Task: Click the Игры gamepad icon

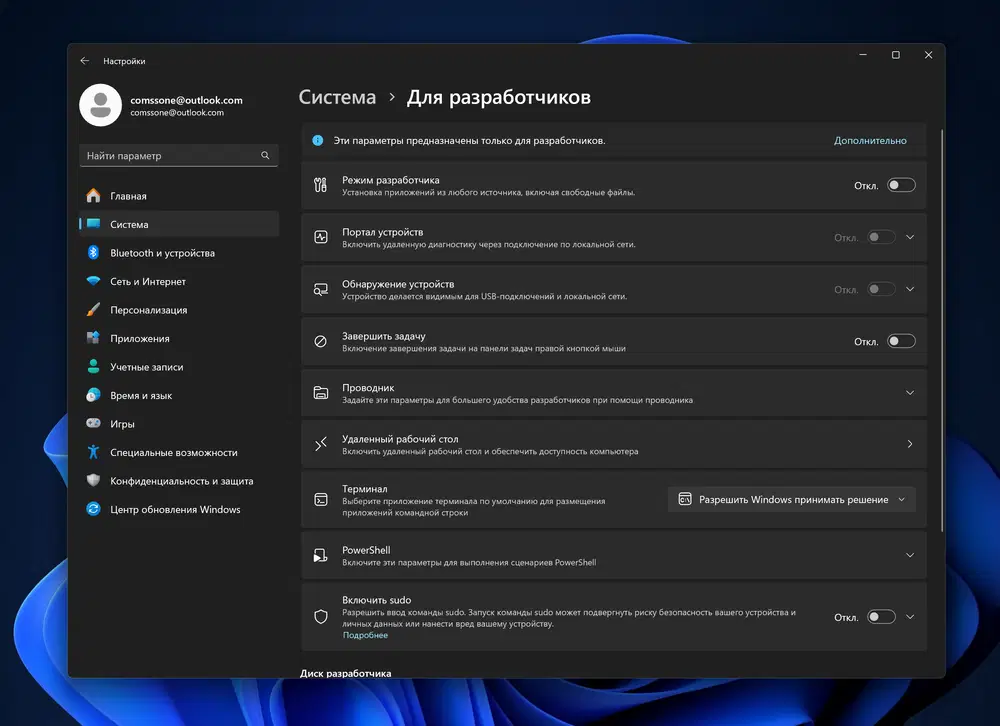Action: pyautogui.click(x=93, y=424)
